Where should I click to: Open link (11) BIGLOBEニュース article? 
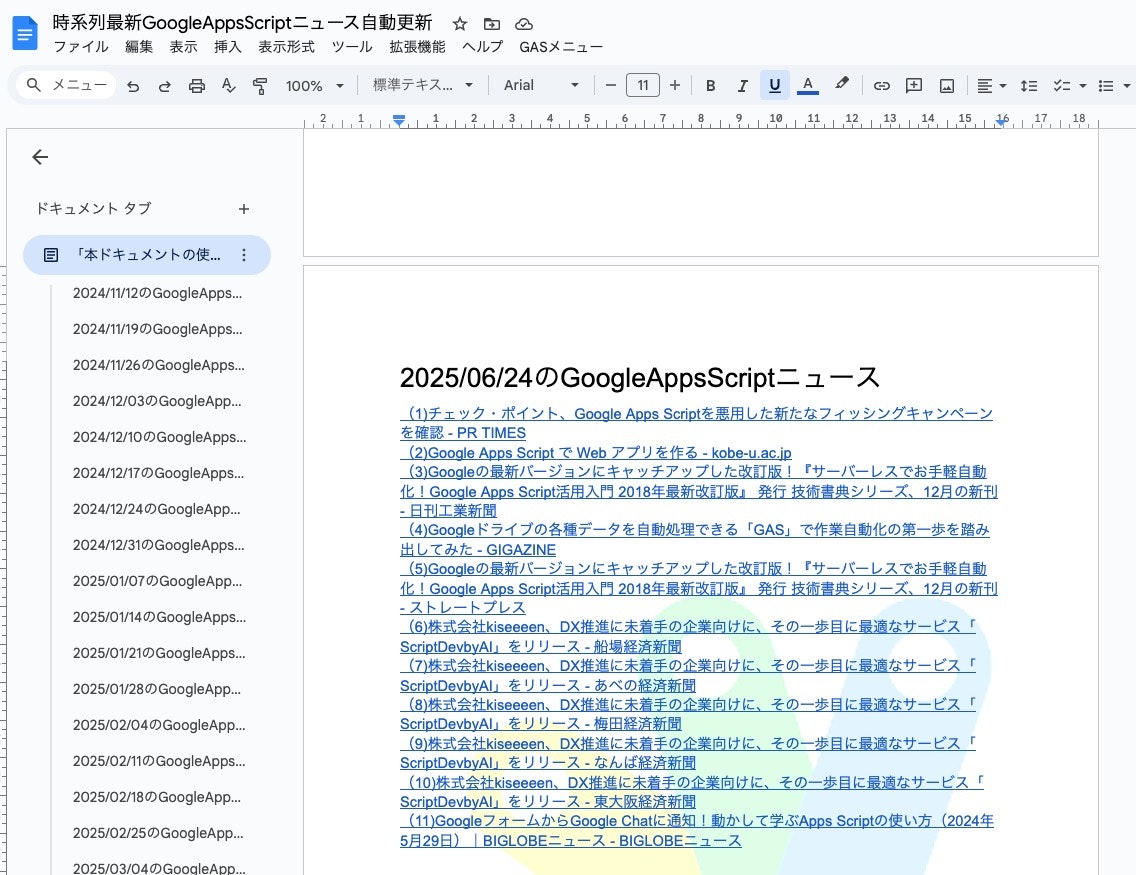coord(697,831)
